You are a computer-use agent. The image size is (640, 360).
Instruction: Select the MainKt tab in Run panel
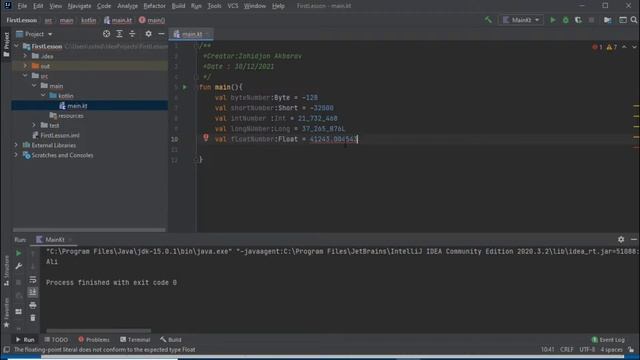click(54, 240)
